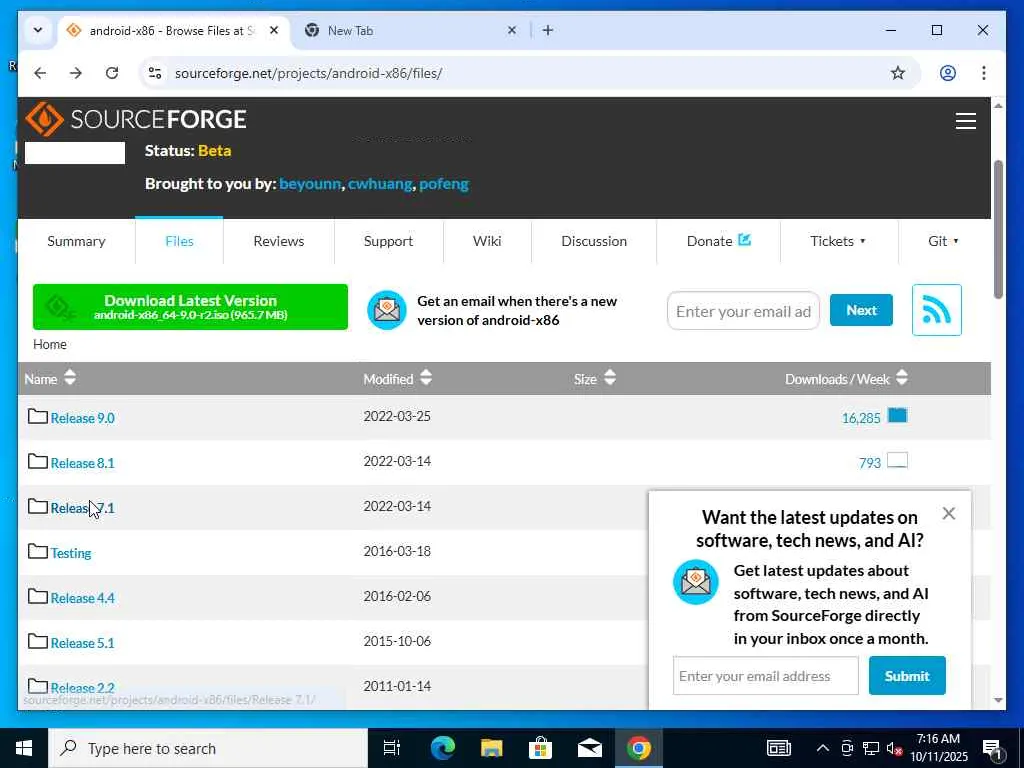This screenshot has width=1024, height=768.
Task: Click the page vertical scrollbar thumb
Action: click(998, 229)
